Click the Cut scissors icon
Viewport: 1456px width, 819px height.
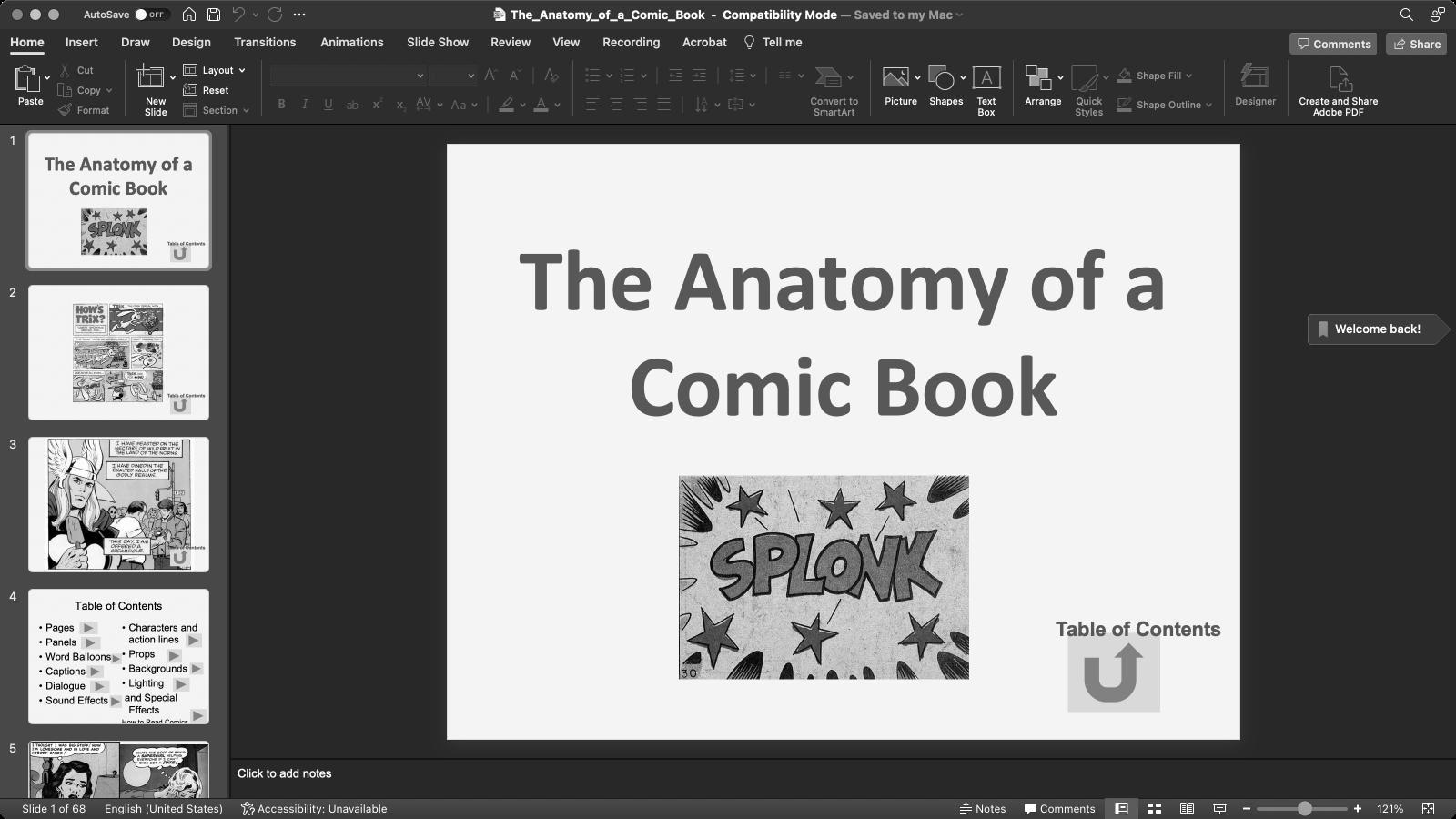[65, 70]
